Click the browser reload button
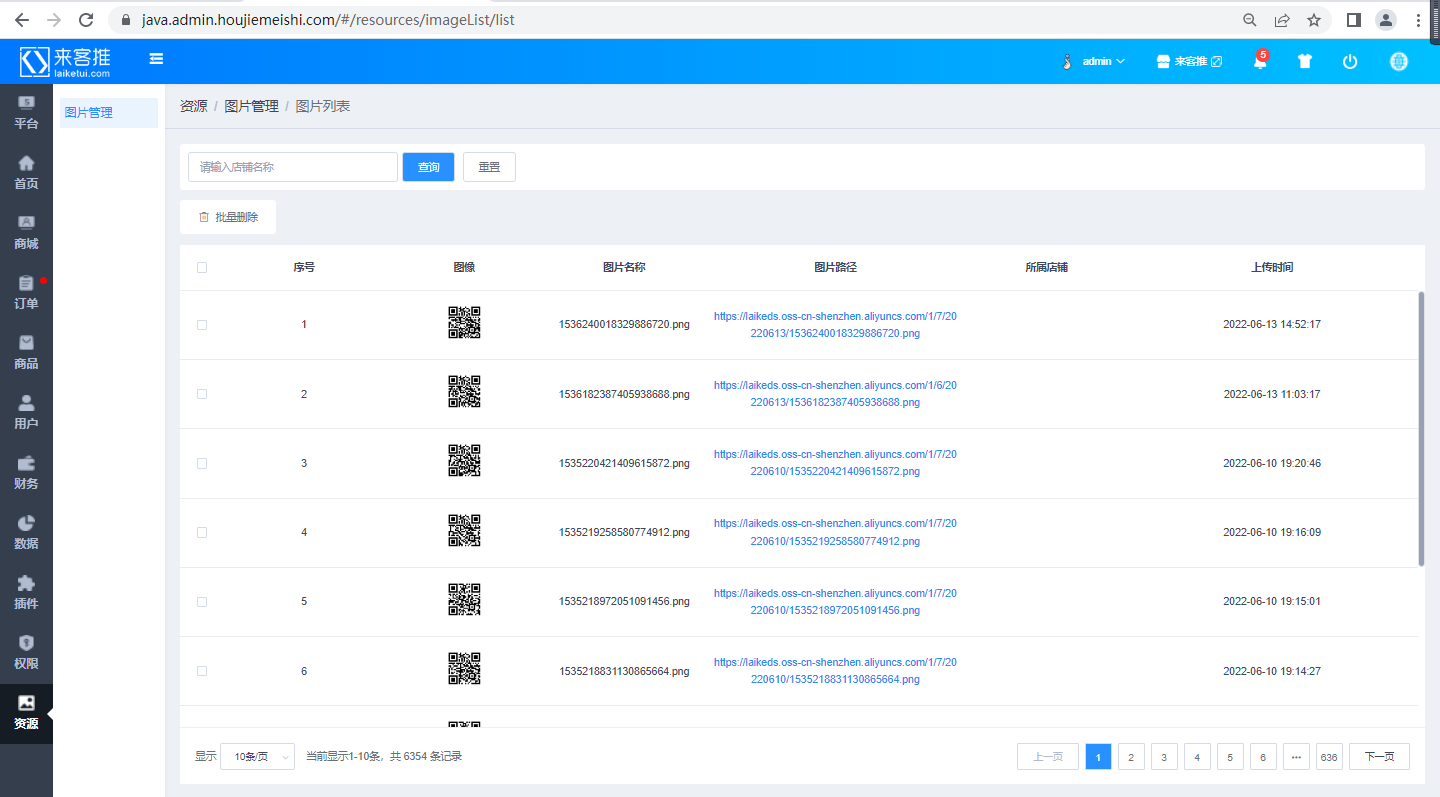Viewport: 1440px width, 797px height. pos(86,19)
